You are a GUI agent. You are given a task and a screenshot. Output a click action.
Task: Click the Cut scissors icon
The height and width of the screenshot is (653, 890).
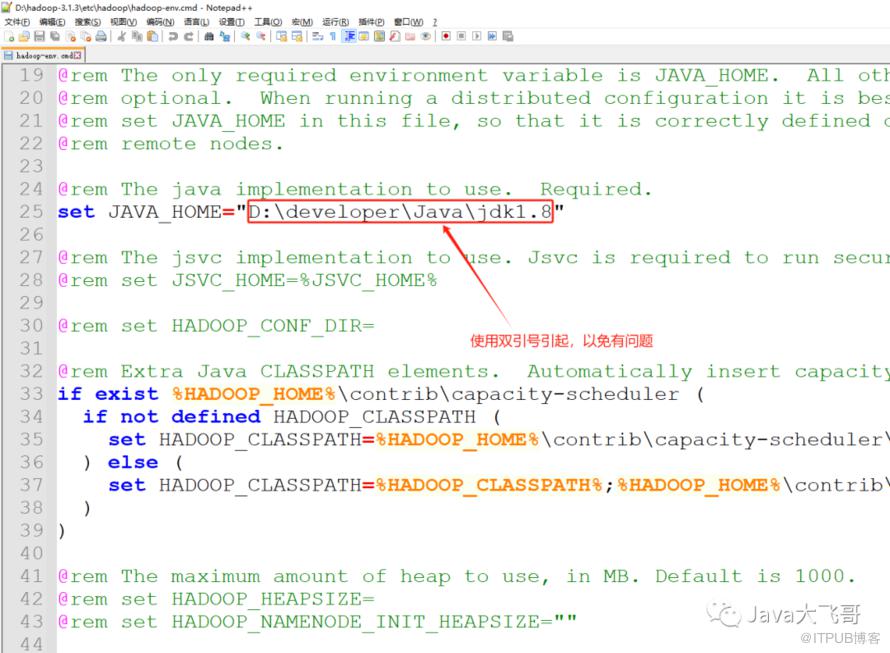click(121, 37)
